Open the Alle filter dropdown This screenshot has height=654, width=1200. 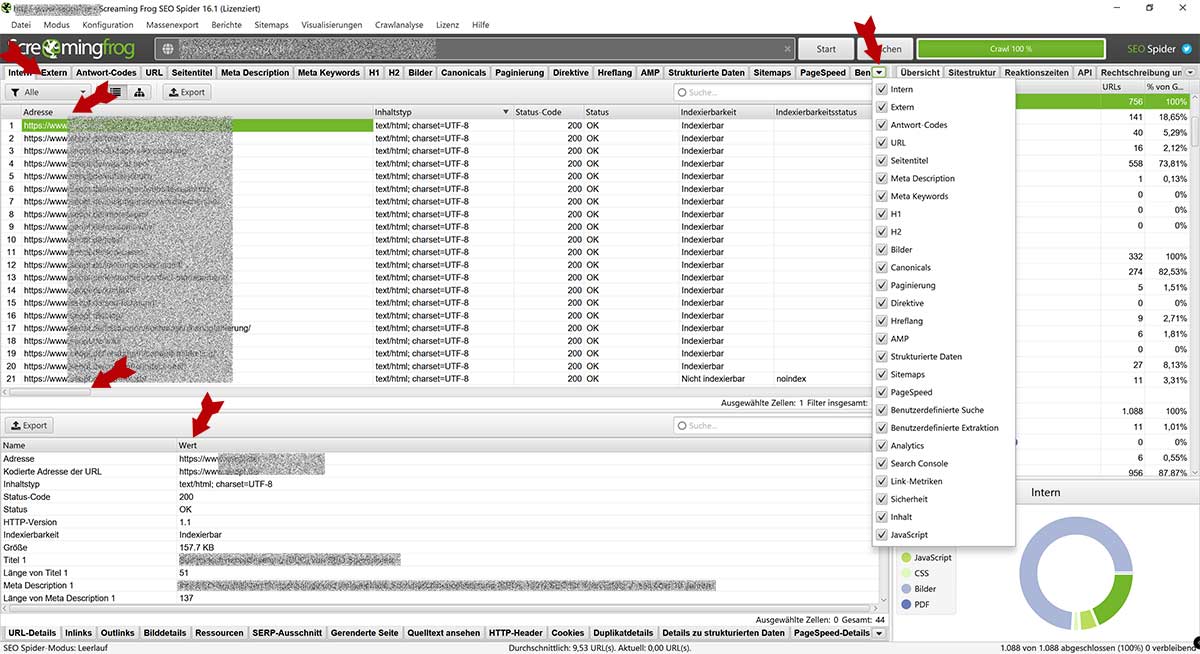pyautogui.click(x=50, y=92)
